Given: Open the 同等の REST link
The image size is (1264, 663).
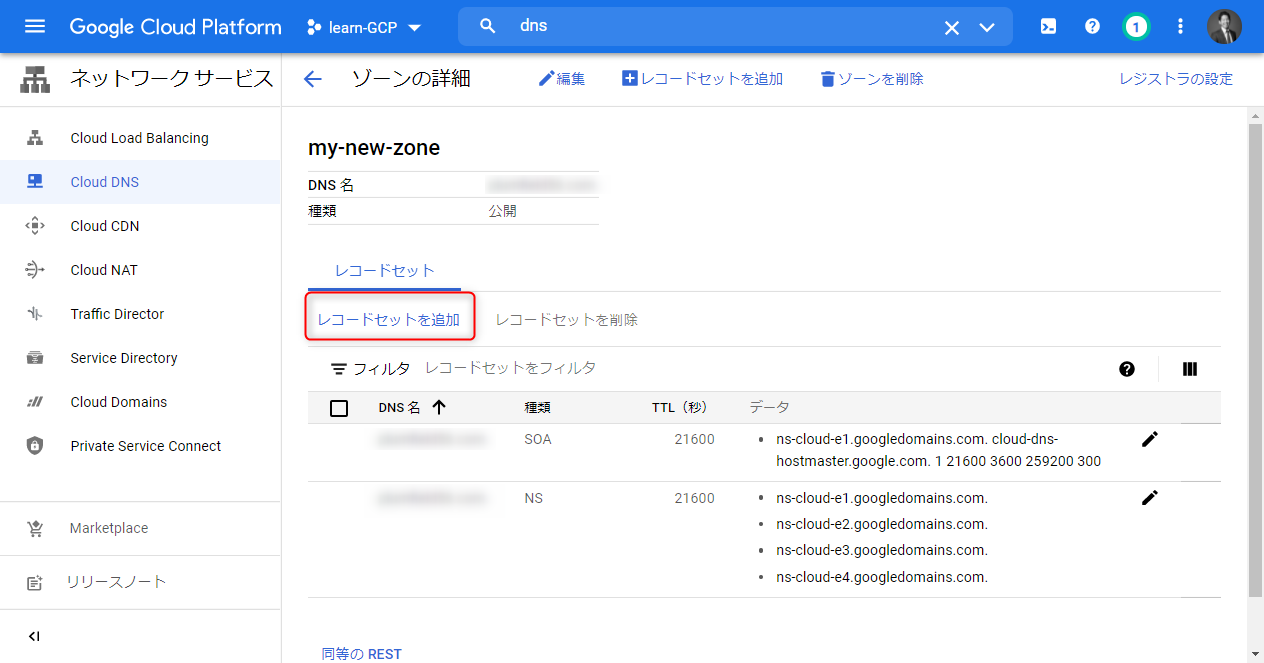Looking at the screenshot, I should [361, 654].
